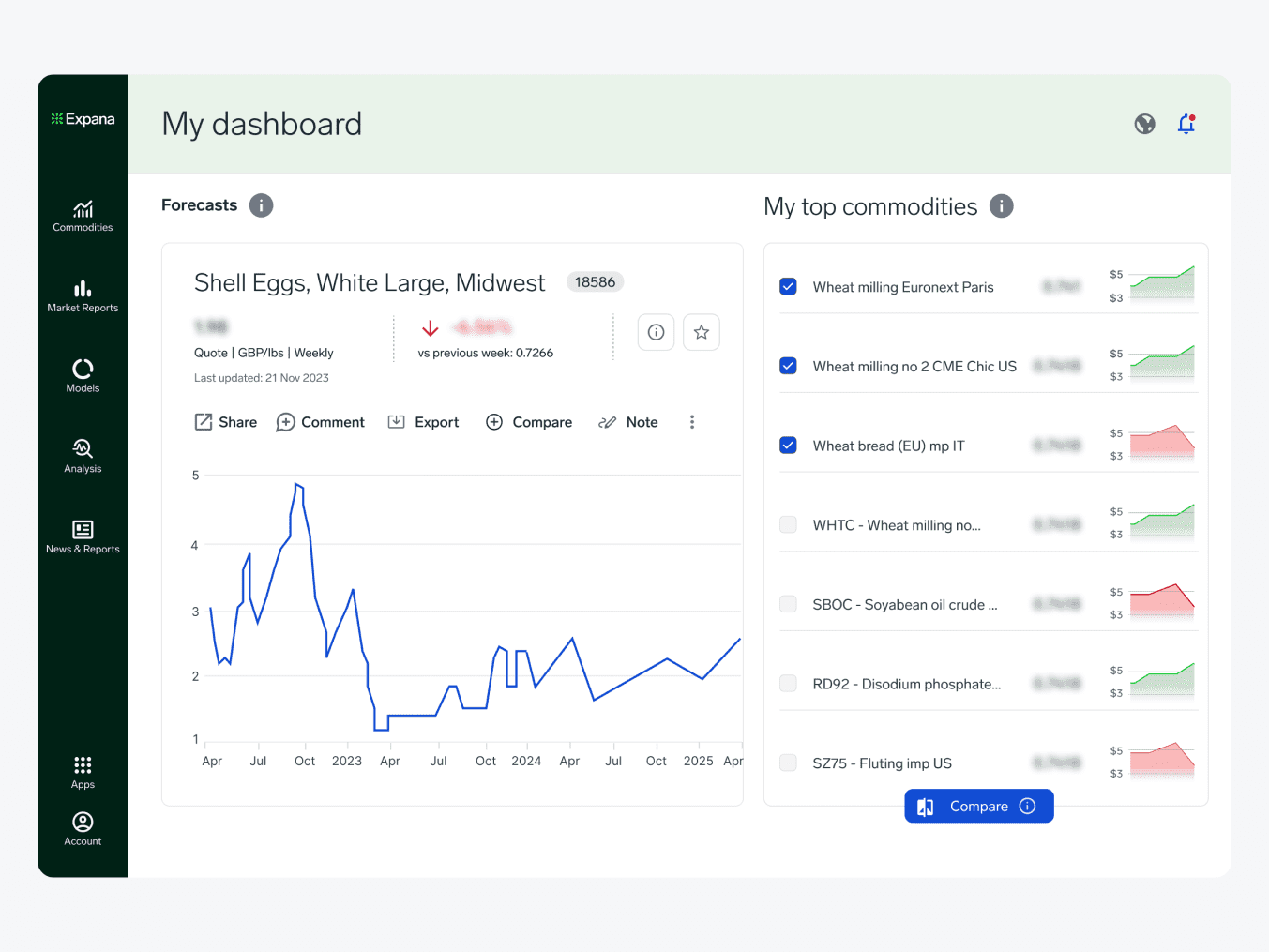Viewport: 1269px width, 952px height.
Task: Check WHTC - Wheat milling no...
Action: tap(789, 524)
